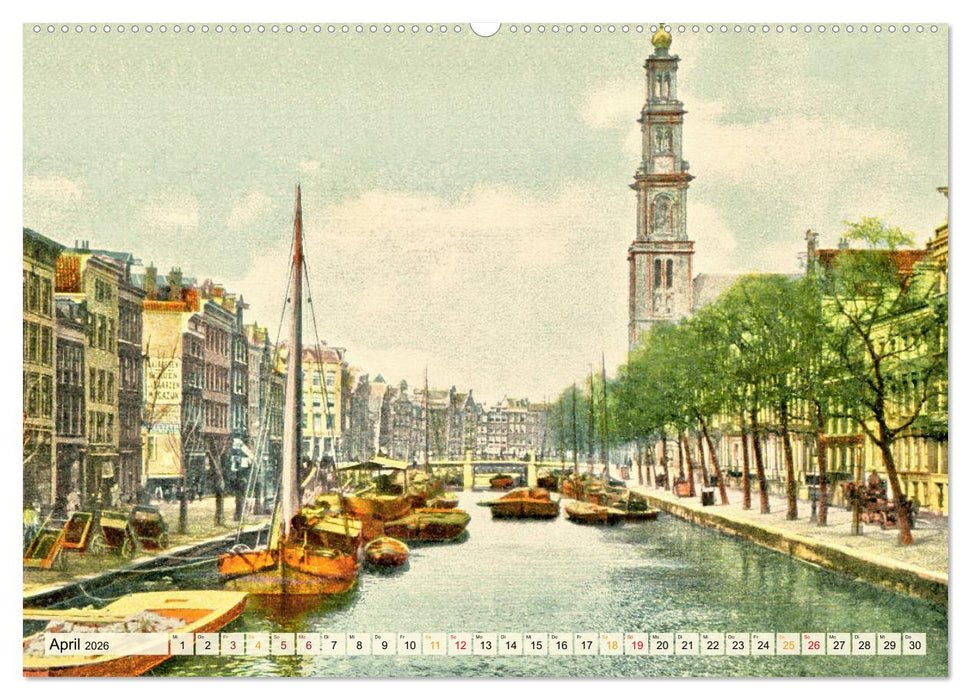Click the bridge crossing the canal
Viewport: 971px width, 700px height.
point(500,465)
